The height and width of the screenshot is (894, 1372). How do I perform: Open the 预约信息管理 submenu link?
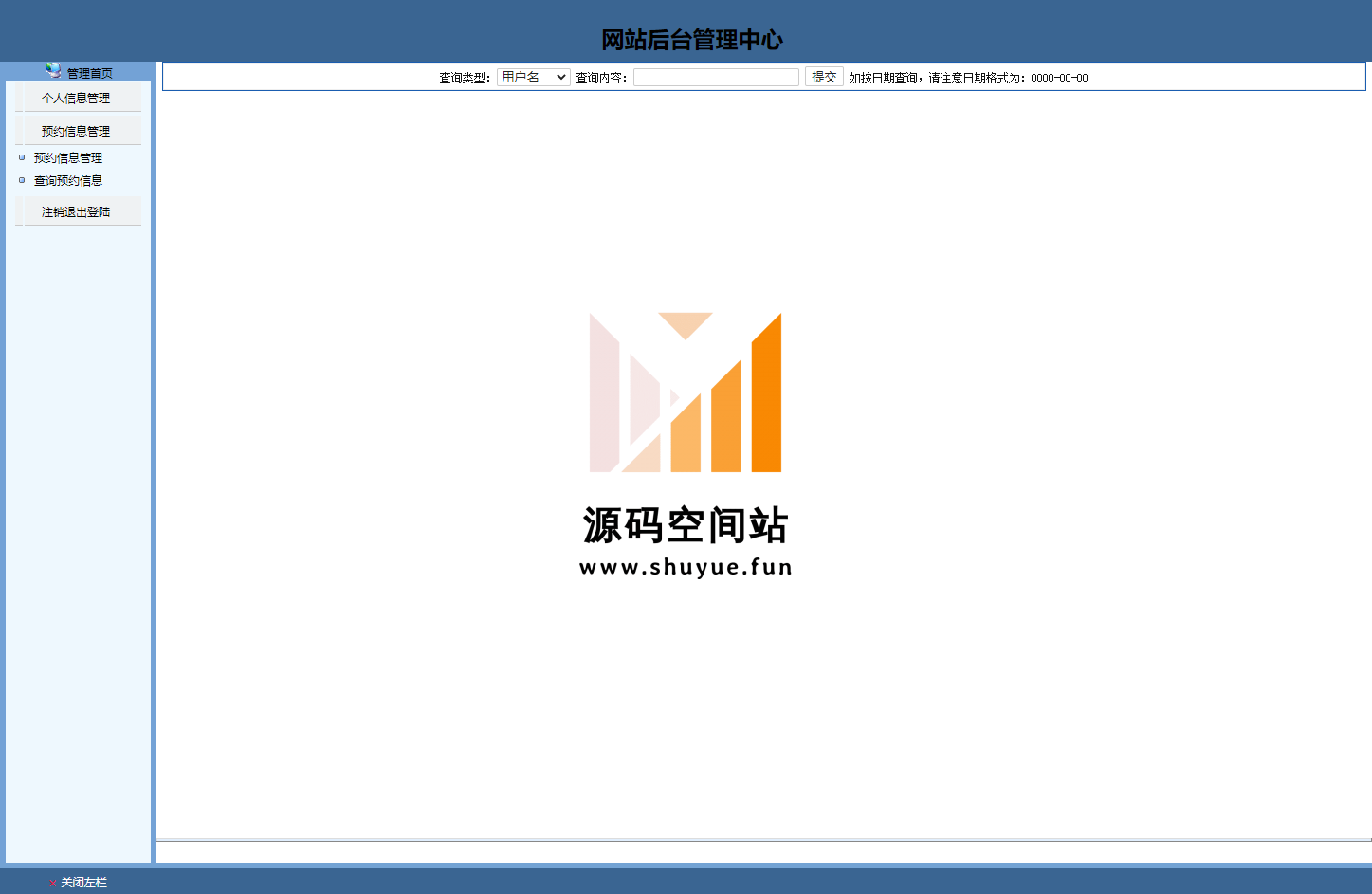click(x=68, y=157)
